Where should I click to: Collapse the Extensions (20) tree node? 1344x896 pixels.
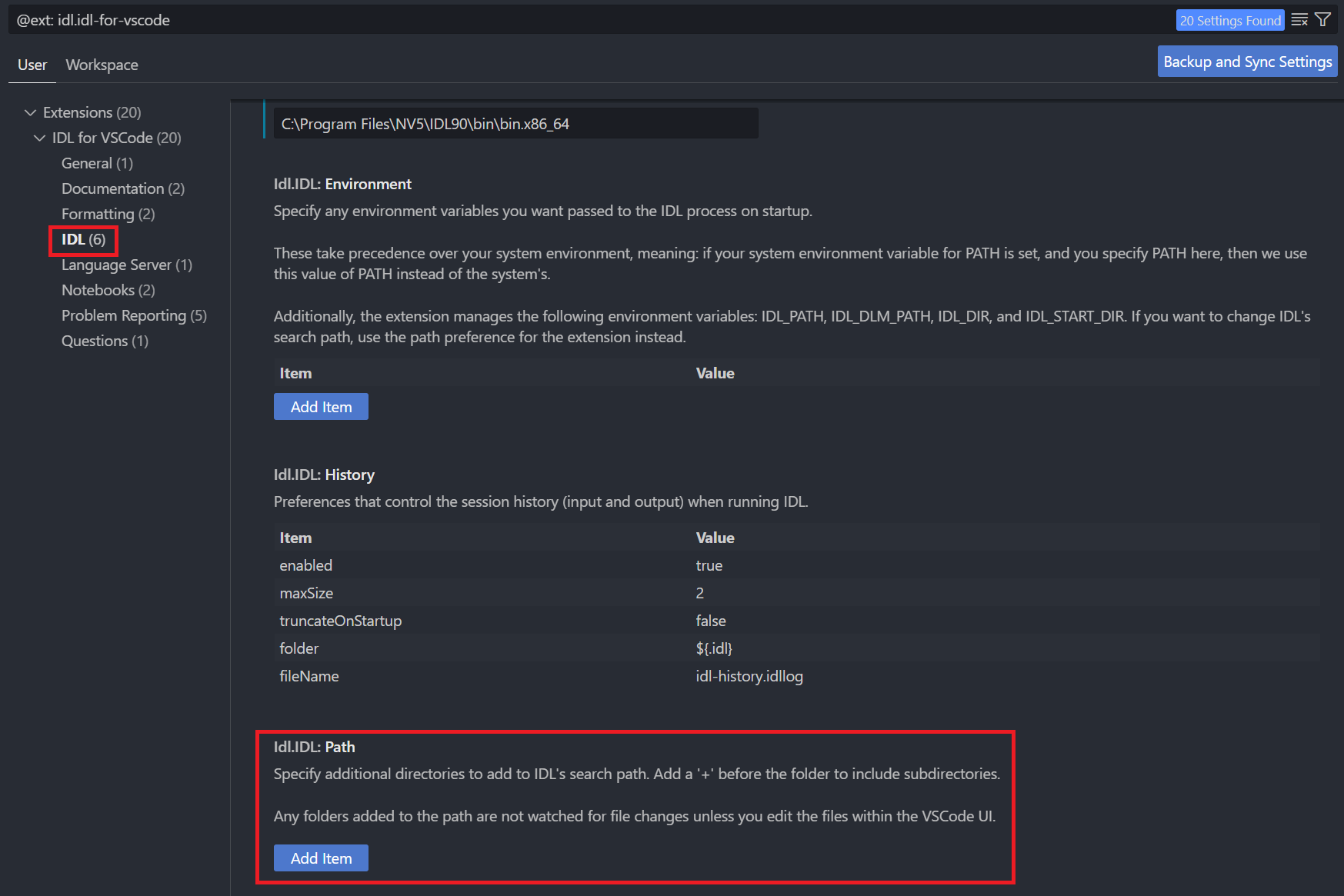click(31, 112)
